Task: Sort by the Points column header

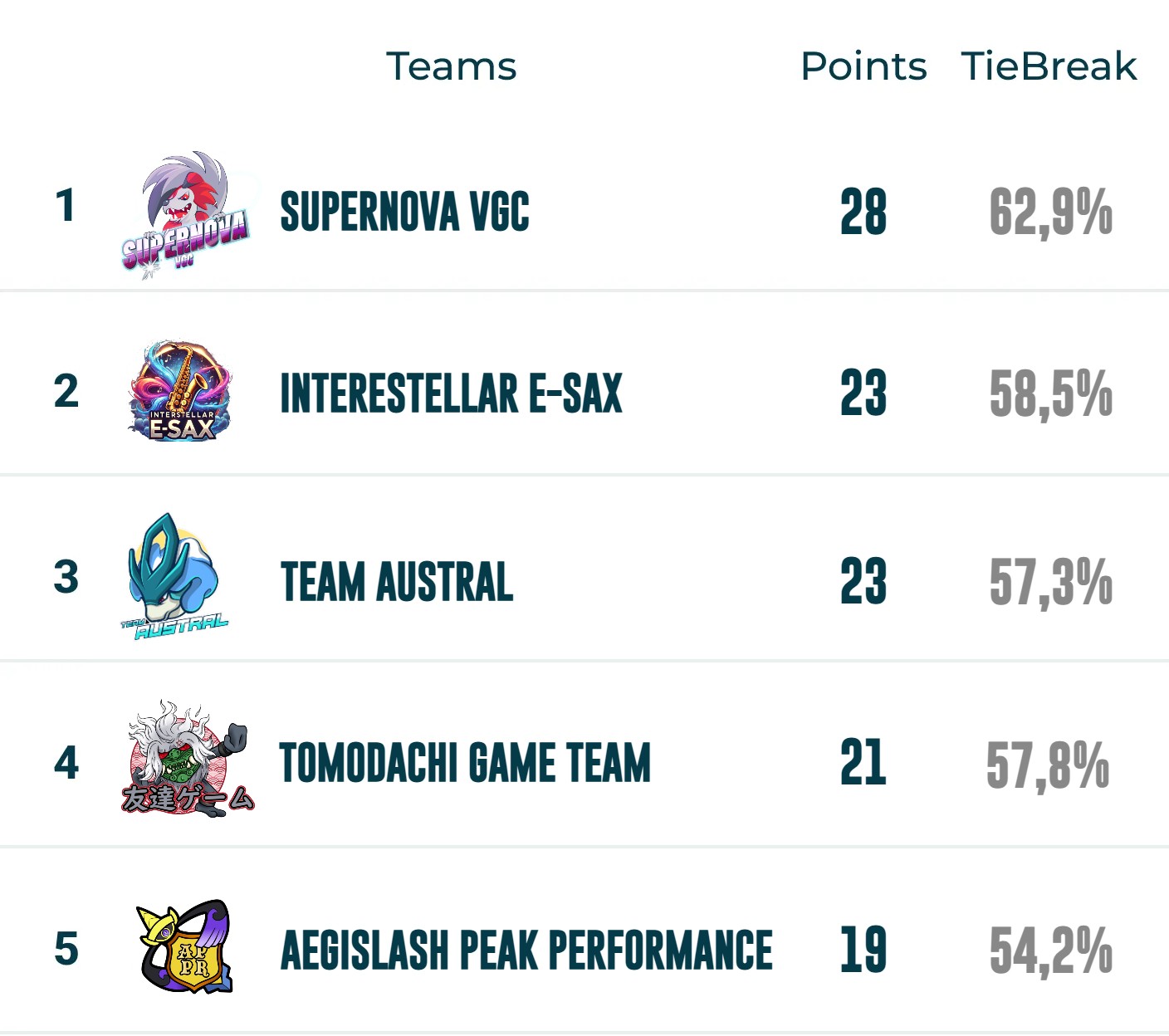Action: (x=863, y=66)
